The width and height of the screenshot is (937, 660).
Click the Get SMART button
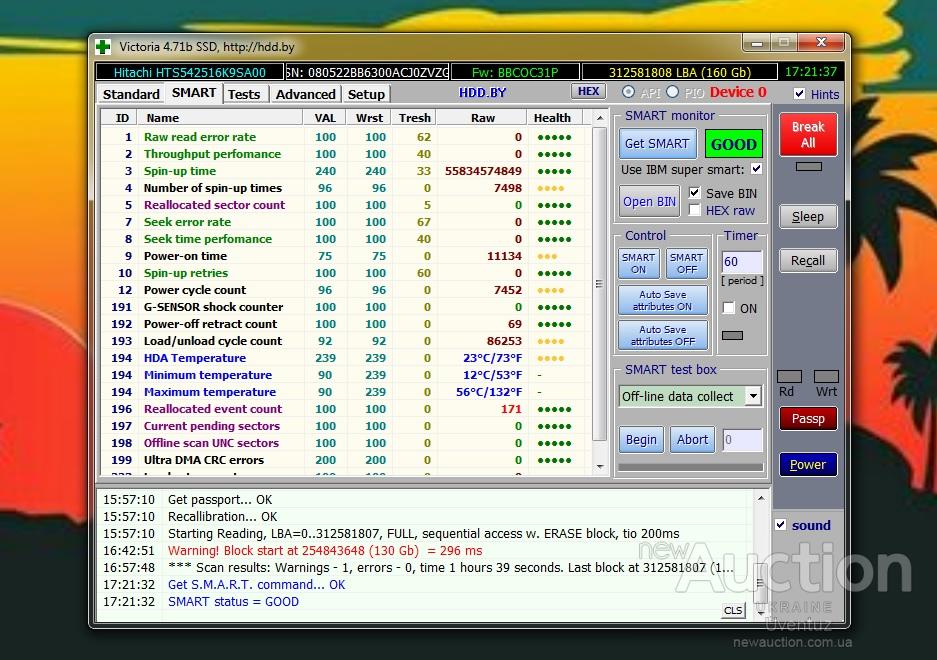click(x=657, y=143)
